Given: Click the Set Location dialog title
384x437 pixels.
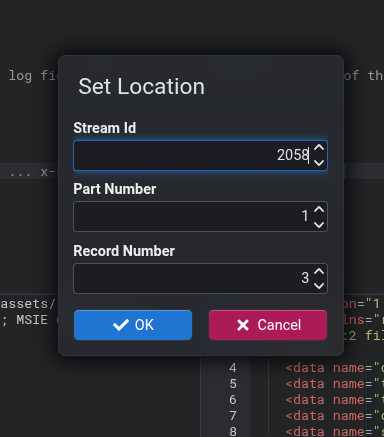Looking at the screenshot, I should 141,86.
